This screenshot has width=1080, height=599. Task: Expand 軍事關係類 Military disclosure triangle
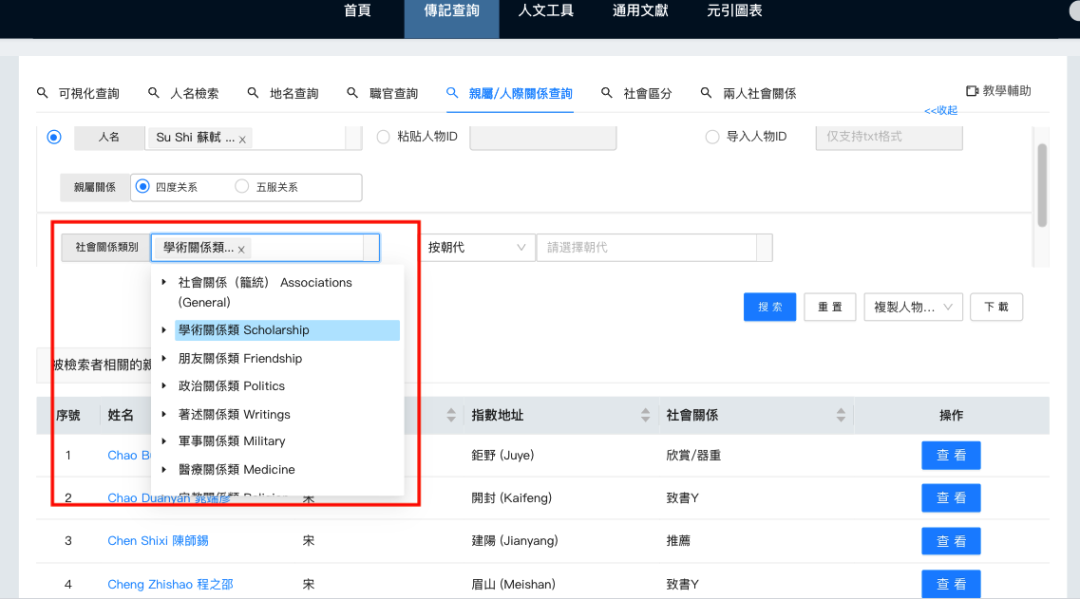point(163,441)
